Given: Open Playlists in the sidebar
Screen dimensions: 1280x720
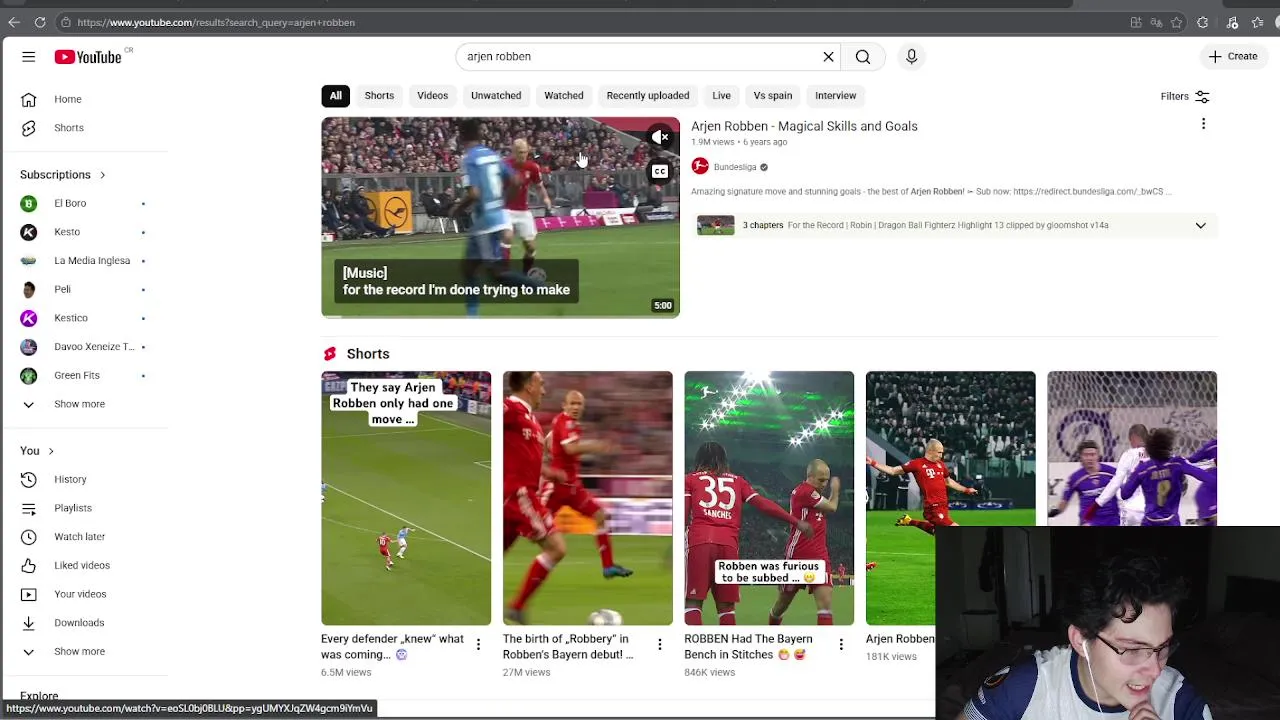Looking at the screenshot, I should click(x=84, y=508).
